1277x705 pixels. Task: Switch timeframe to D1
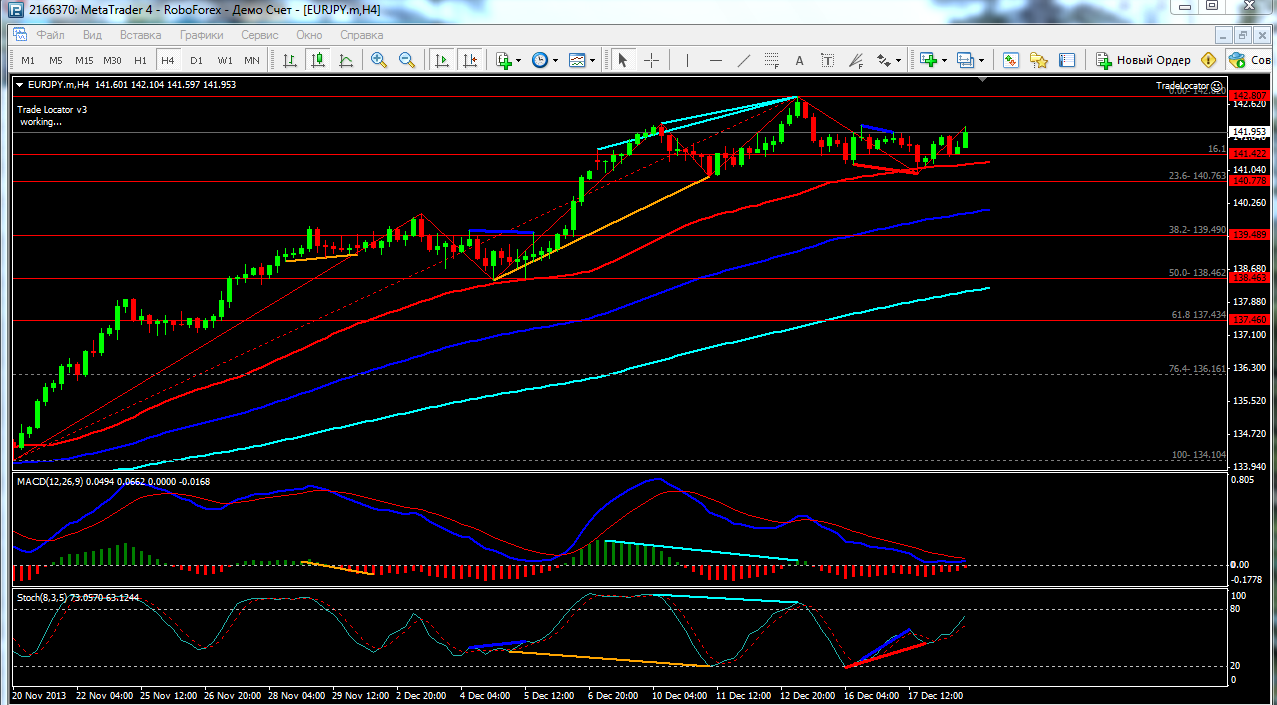196,60
